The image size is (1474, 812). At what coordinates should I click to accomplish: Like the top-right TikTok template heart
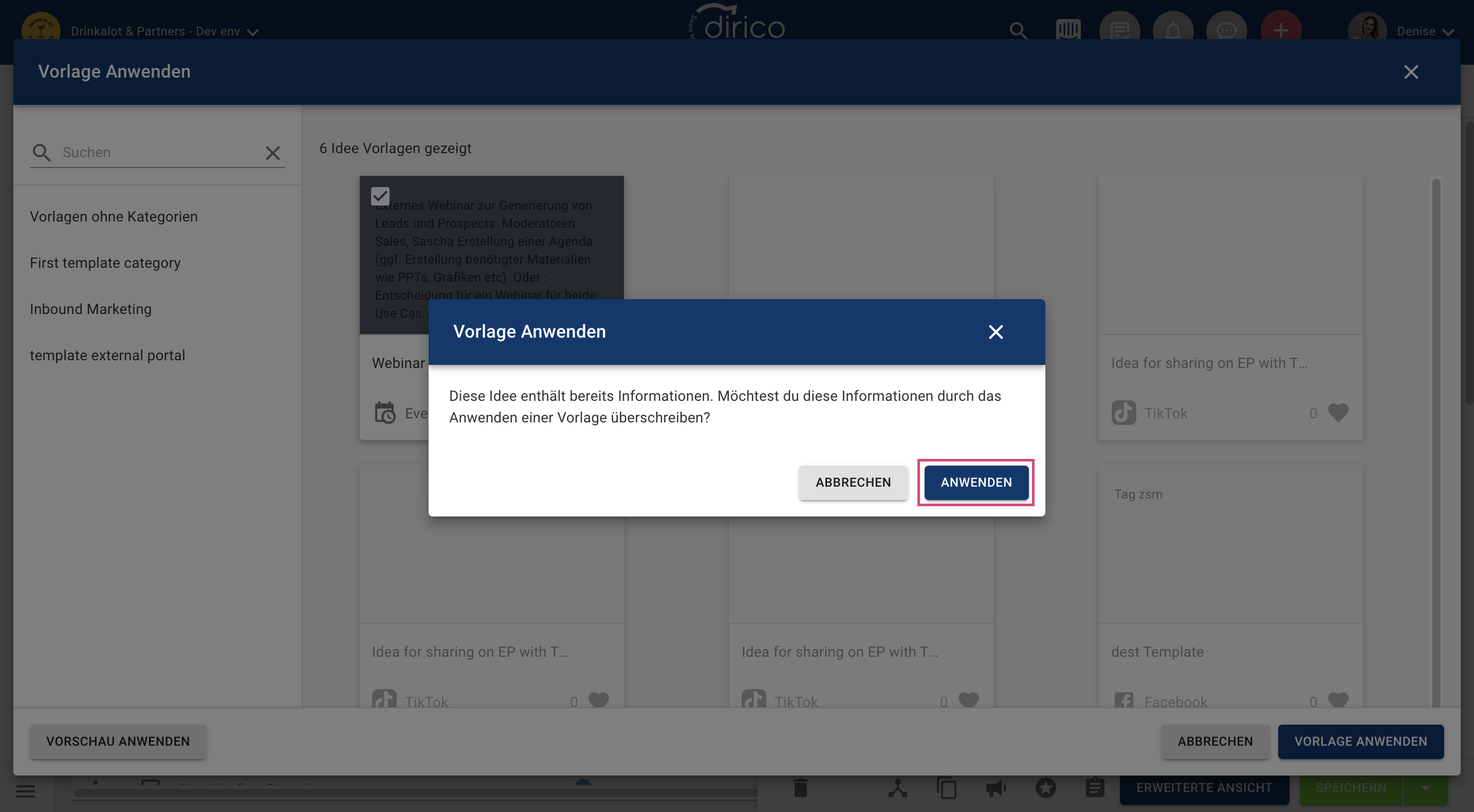pos(1338,413)
